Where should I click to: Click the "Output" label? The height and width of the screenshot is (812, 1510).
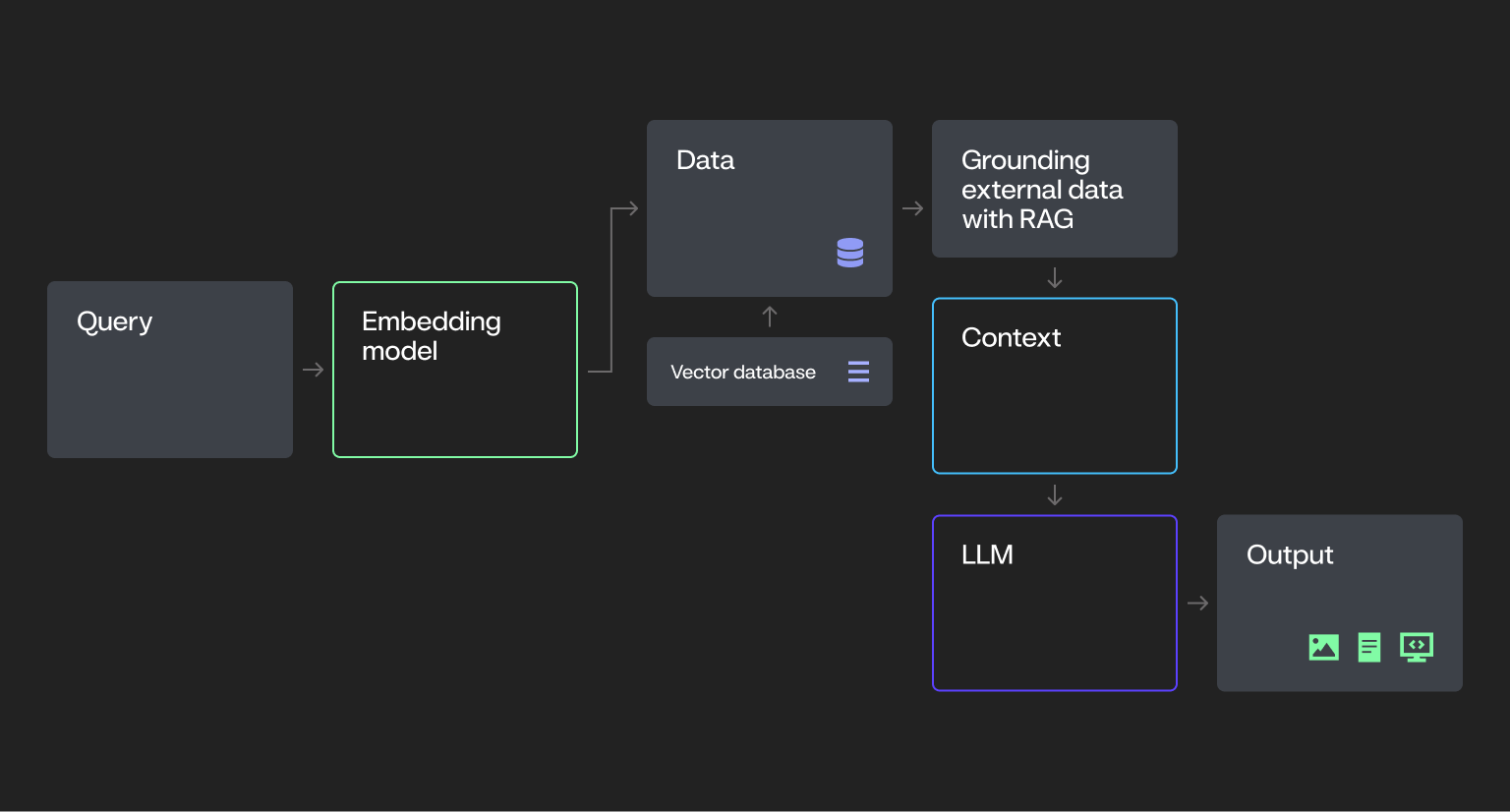pyautogui.click(x=1290, y=555)
